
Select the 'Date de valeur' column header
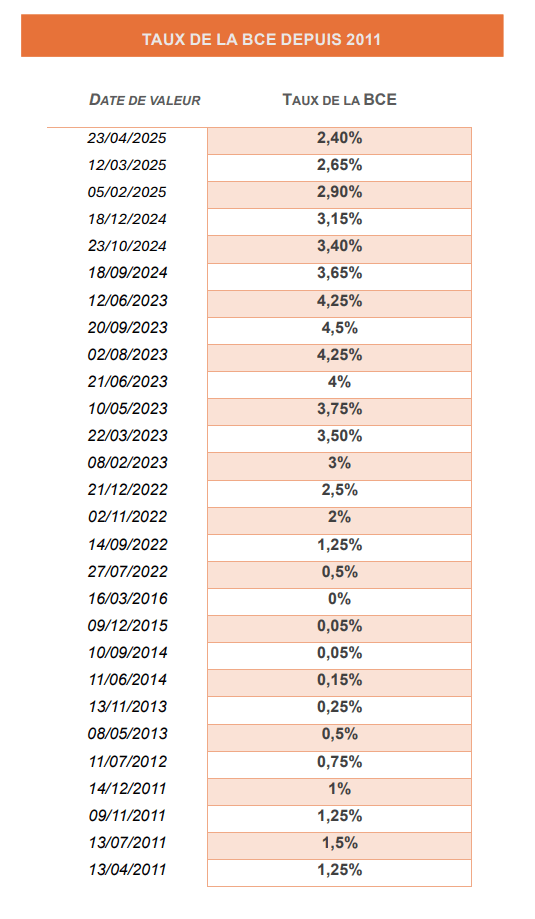coord(145,100)
